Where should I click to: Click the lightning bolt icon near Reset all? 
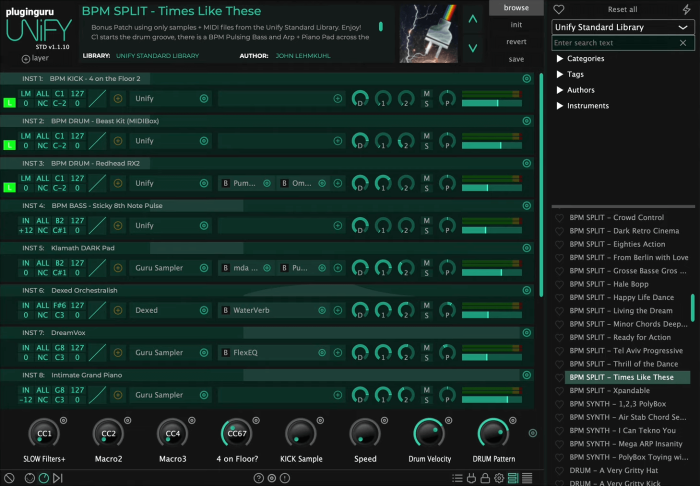pyautogui.click(x=686, y=9)
